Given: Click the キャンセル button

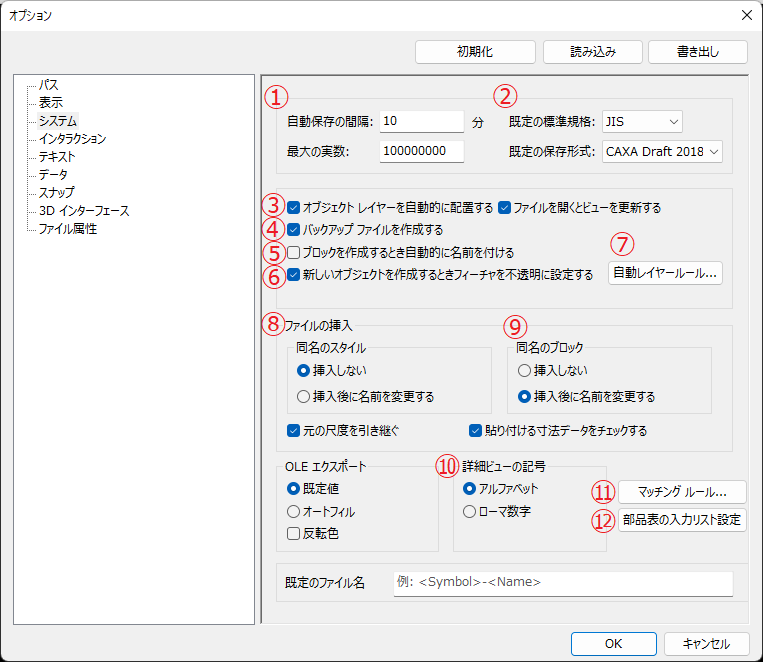Looking at the screenshot, I should tap(707, 644).
